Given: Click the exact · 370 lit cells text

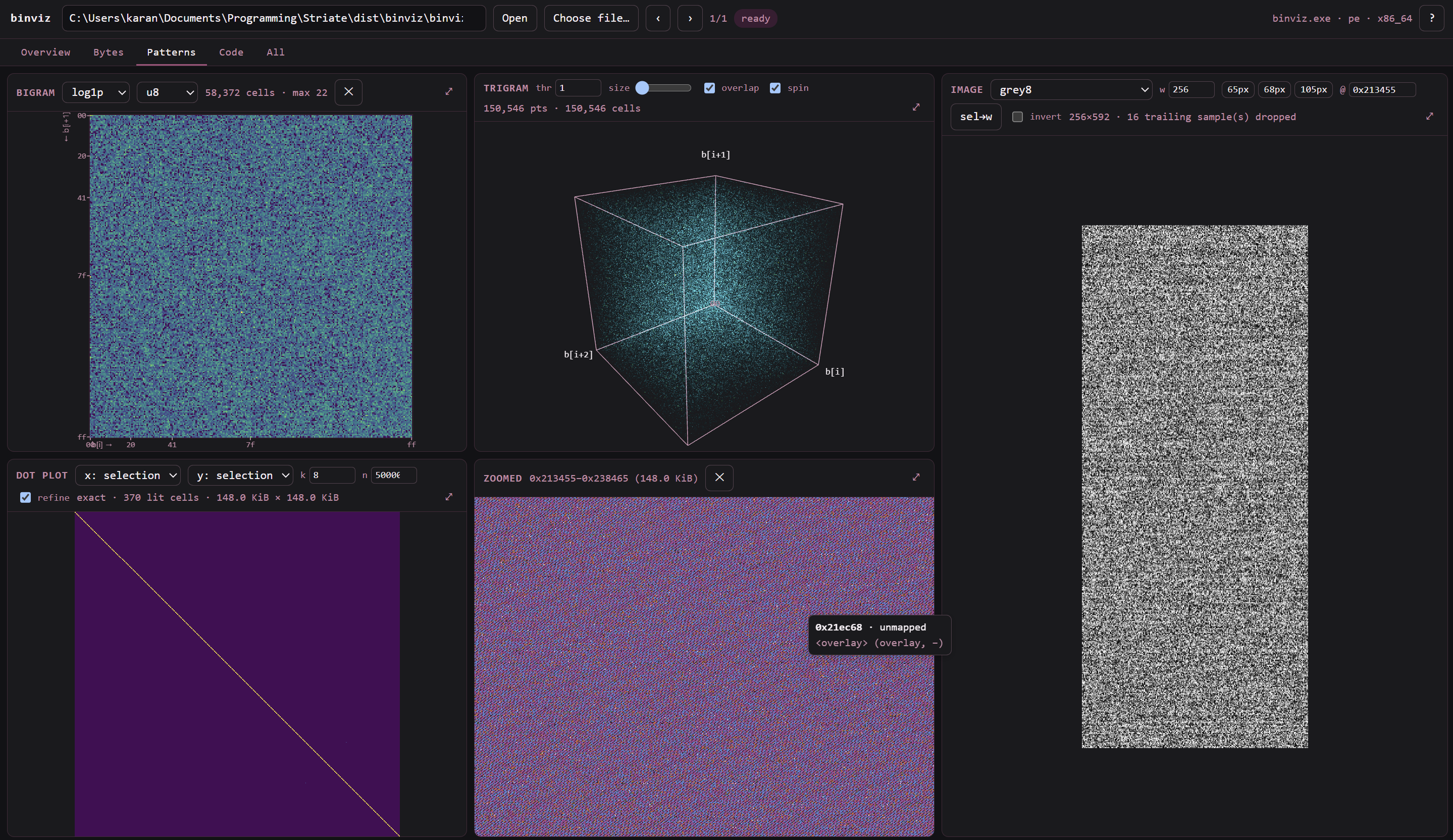Looking at the screenshot, I should click(x=138, y=497).
